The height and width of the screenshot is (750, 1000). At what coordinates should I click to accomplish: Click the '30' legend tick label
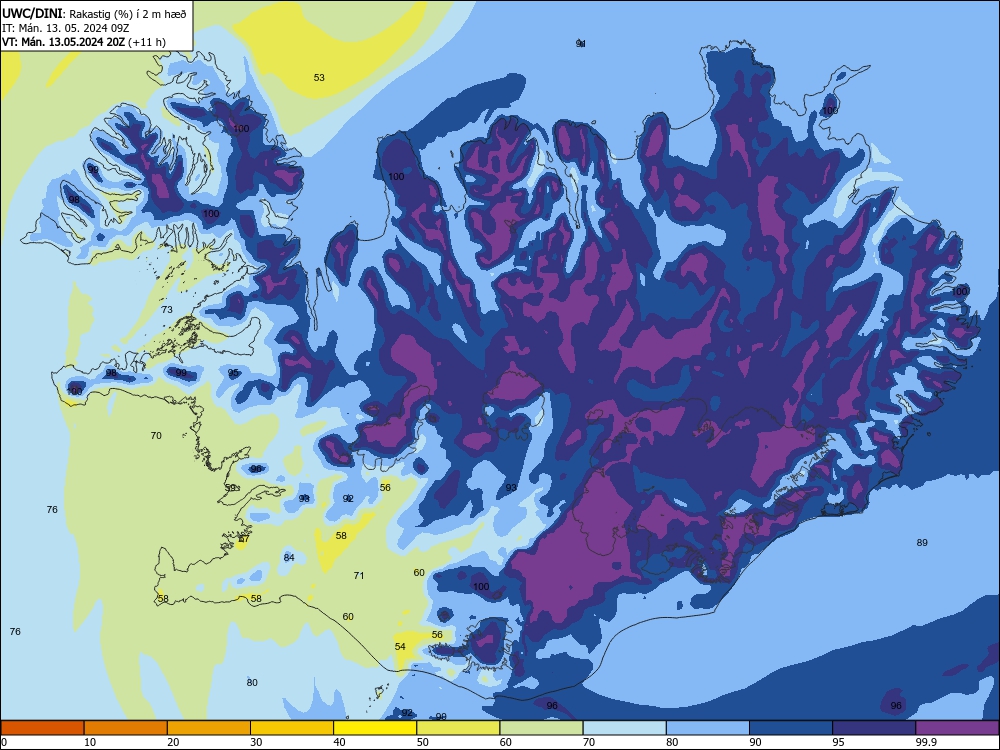(x=256, y=742)
